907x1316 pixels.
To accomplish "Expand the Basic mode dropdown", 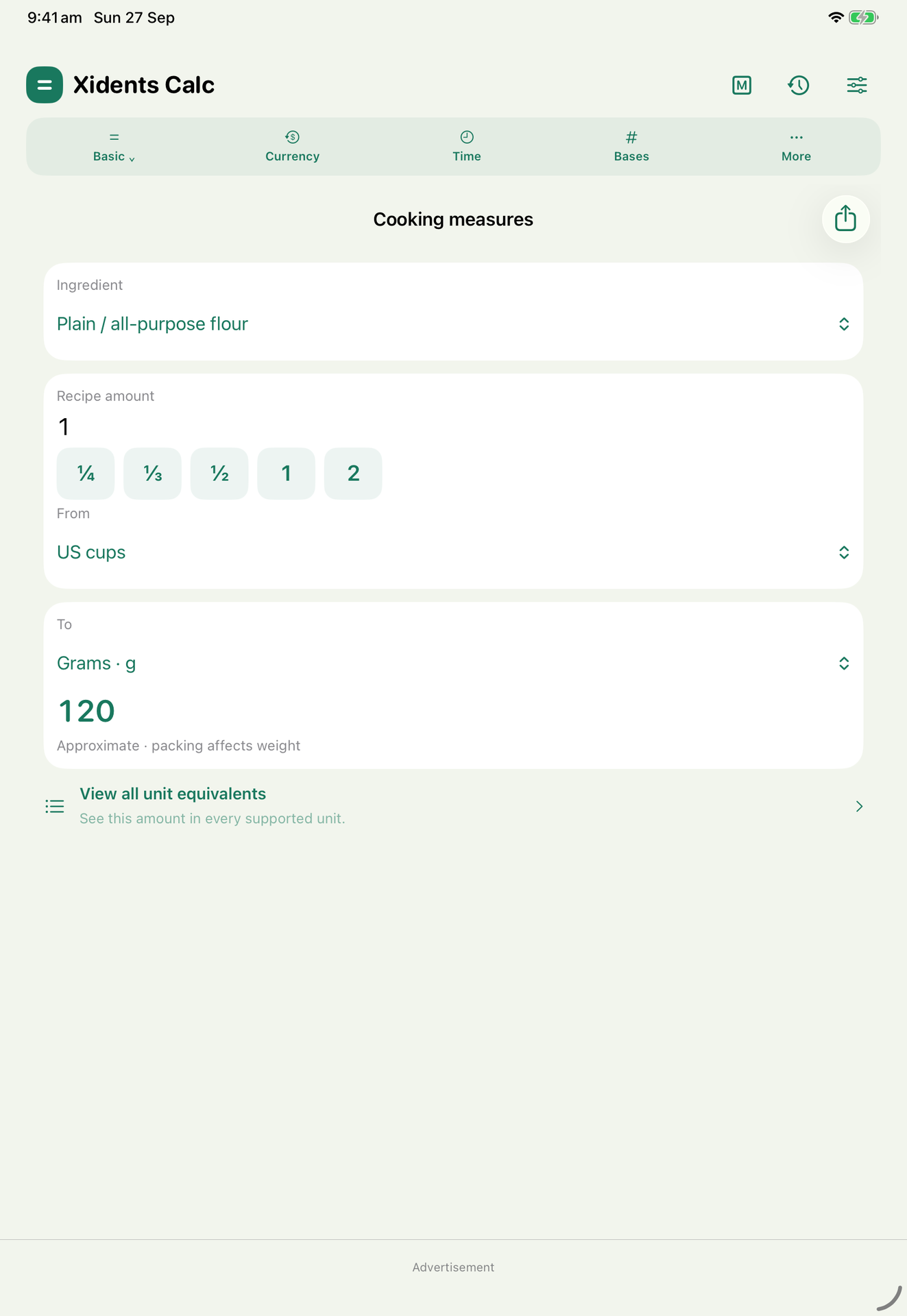I will coord(114,147).
